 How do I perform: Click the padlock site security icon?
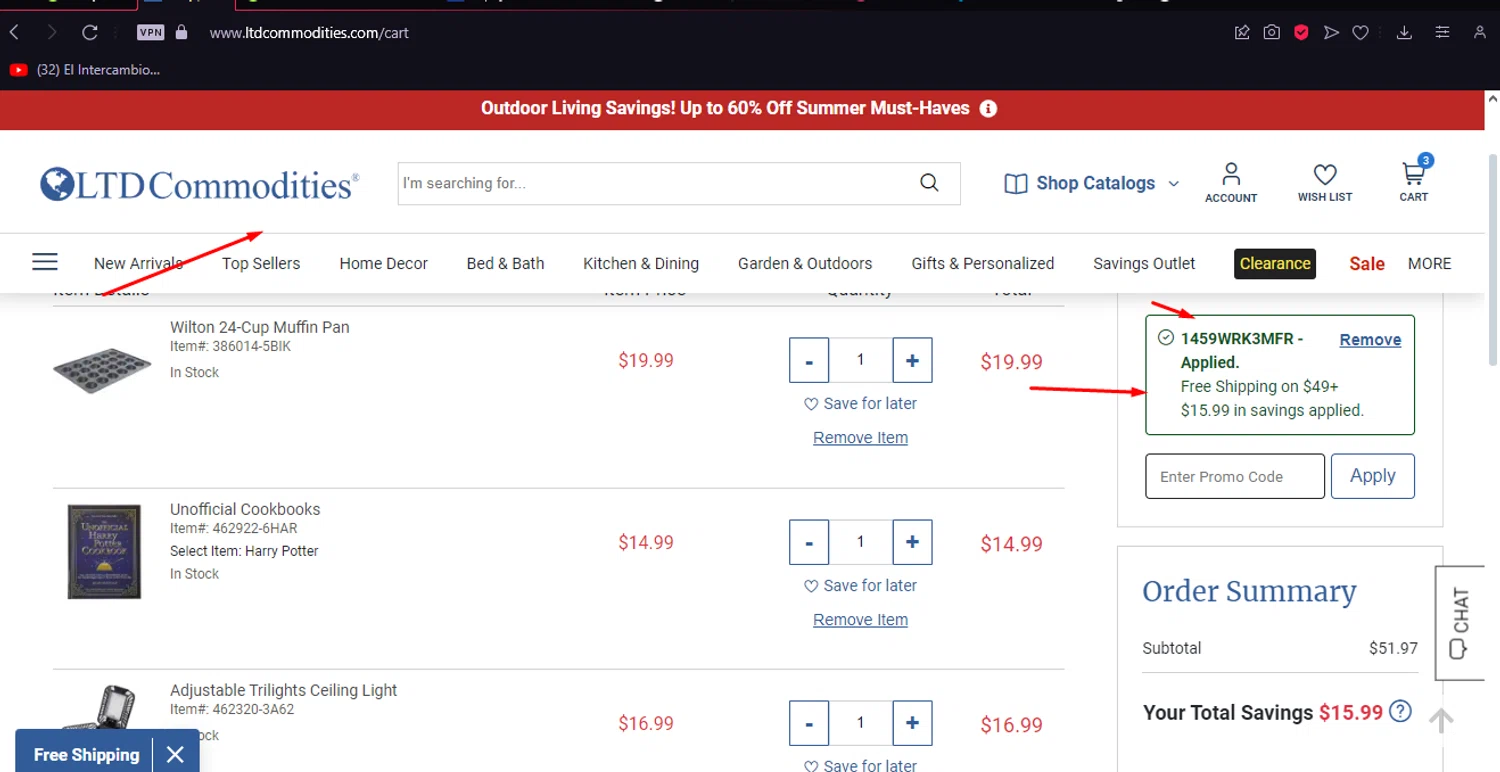pos(181,32)
